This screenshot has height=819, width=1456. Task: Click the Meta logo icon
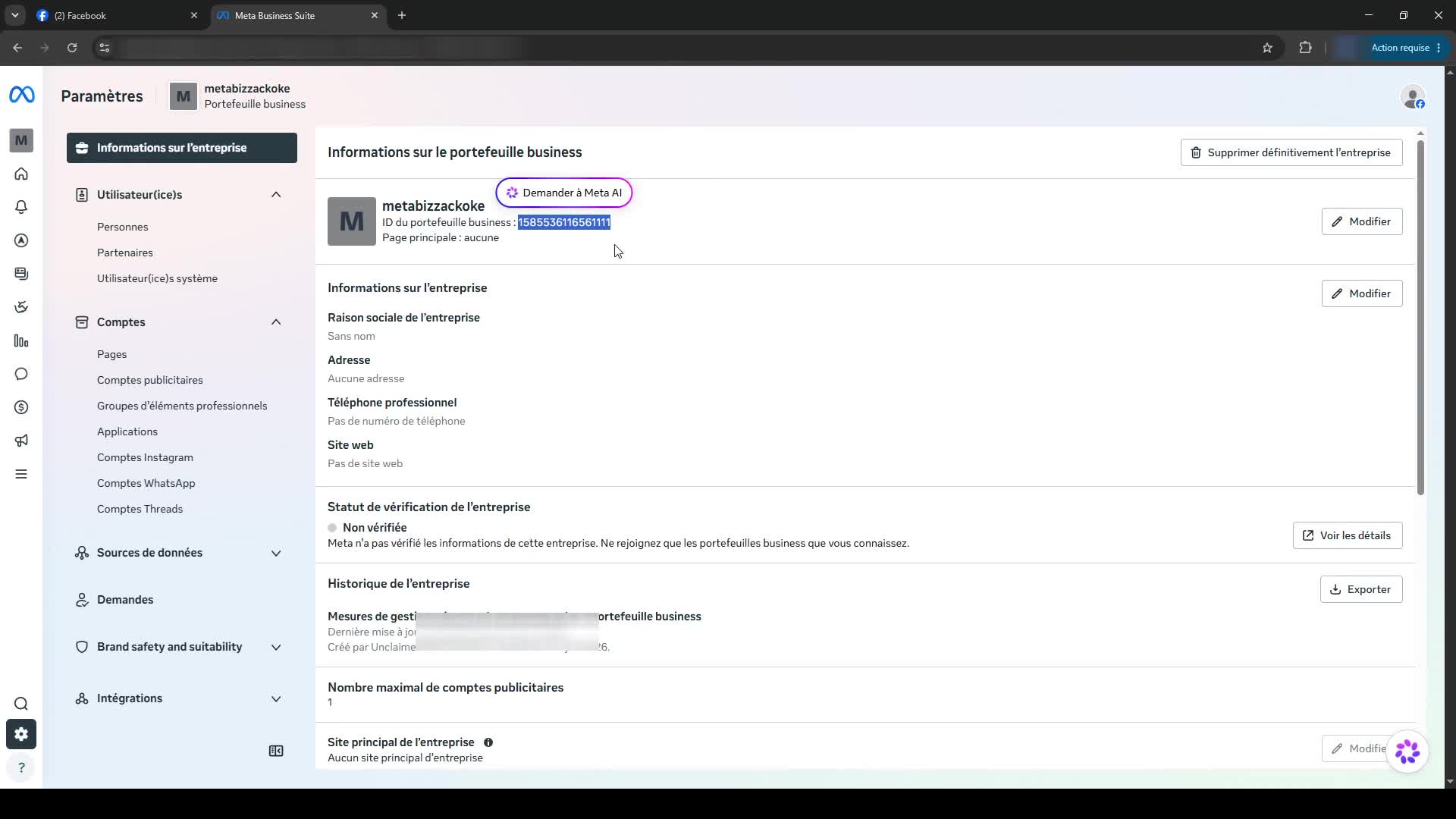pos(21,95)
